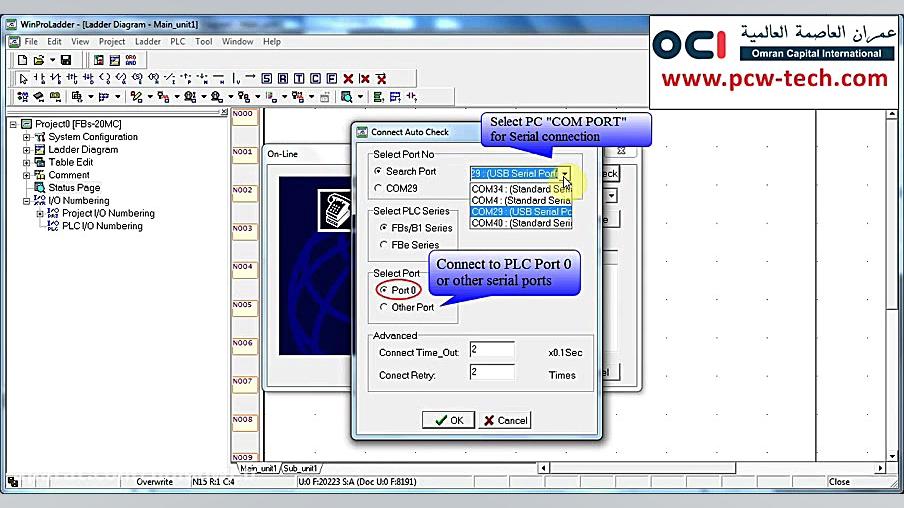This screenshot has height=508, width=904.
Task: Insert the boxed S set function
Action: click(266, 78)
